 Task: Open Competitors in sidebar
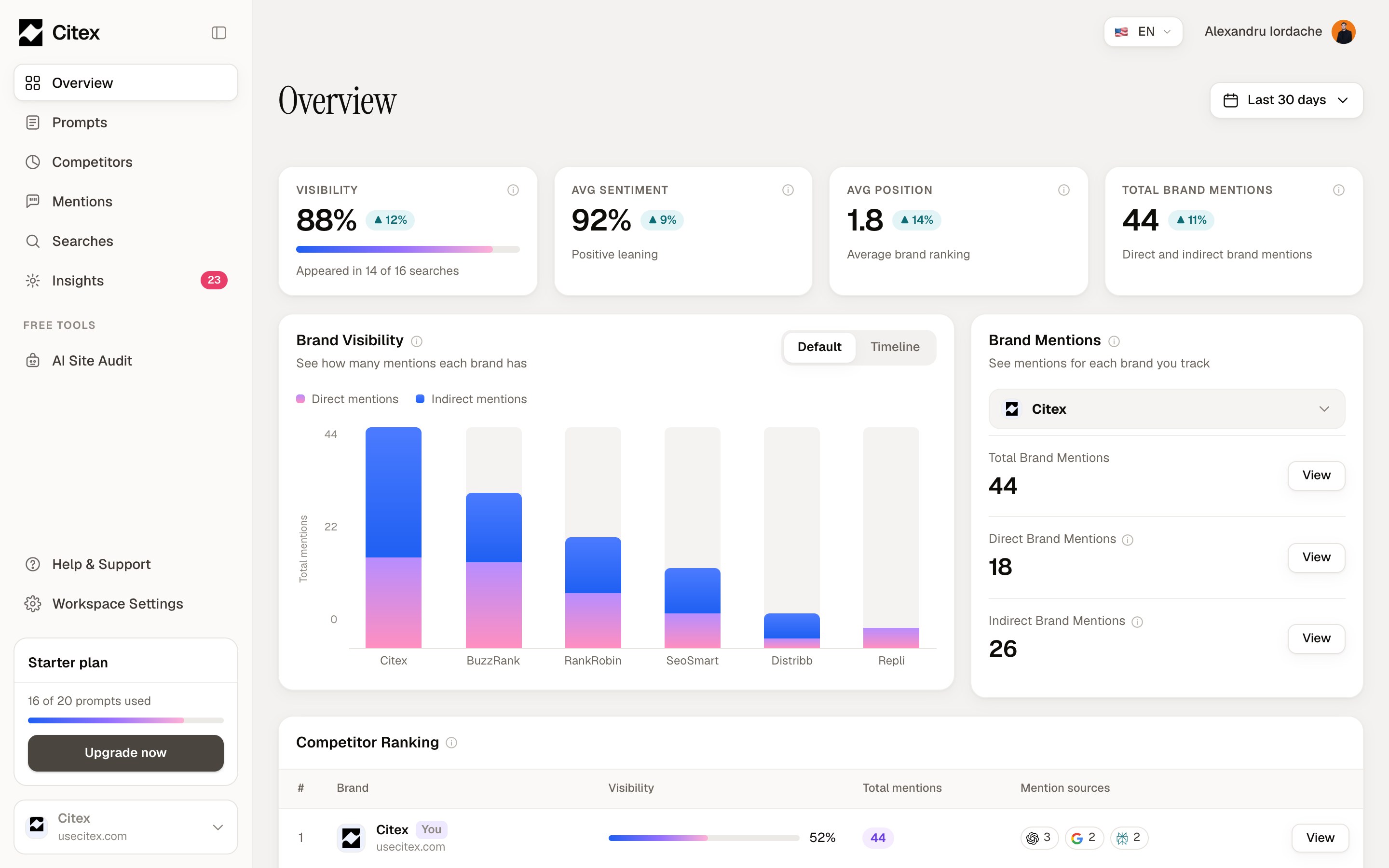click(x=126, y=162)
